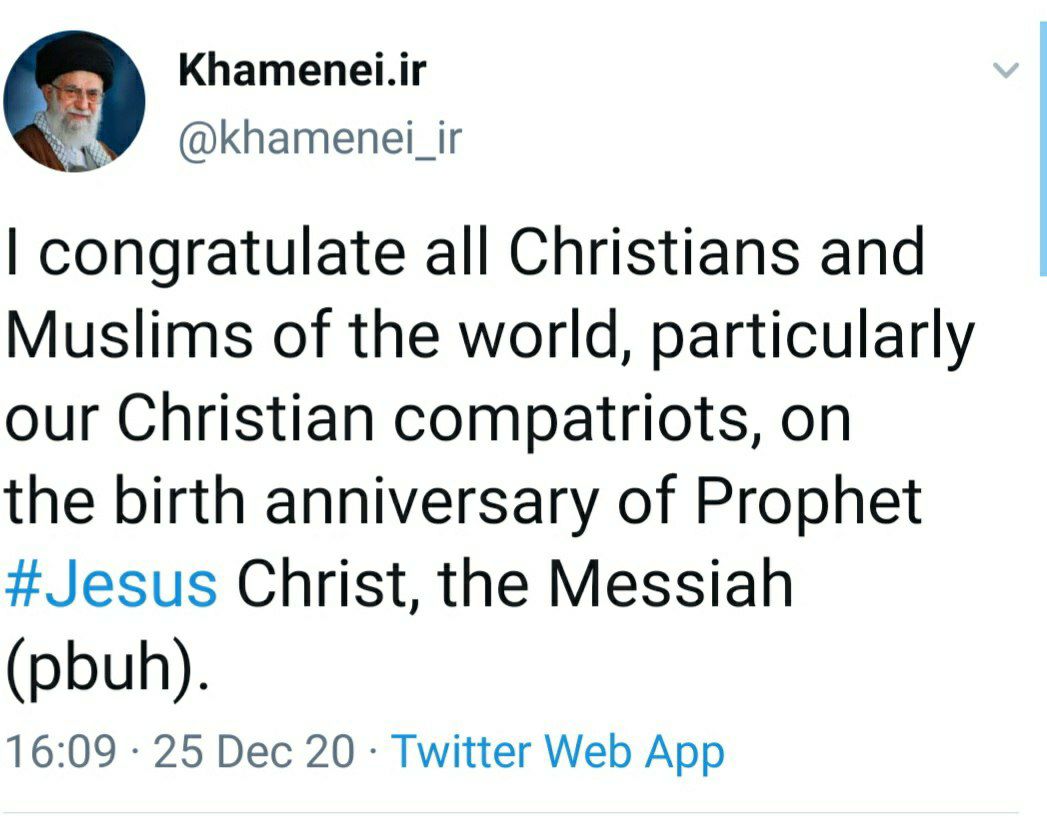
Task: Open the #Jesus hashtag
Action: coord(111,584)
